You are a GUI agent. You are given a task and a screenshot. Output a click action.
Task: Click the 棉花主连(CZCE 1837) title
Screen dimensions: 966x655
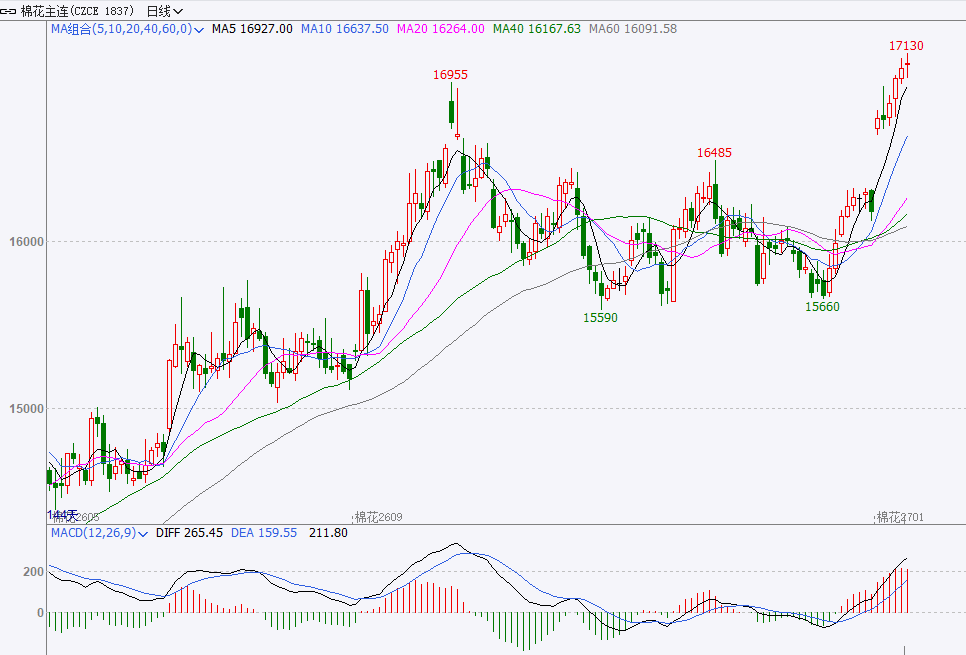(x=77, y=11)
